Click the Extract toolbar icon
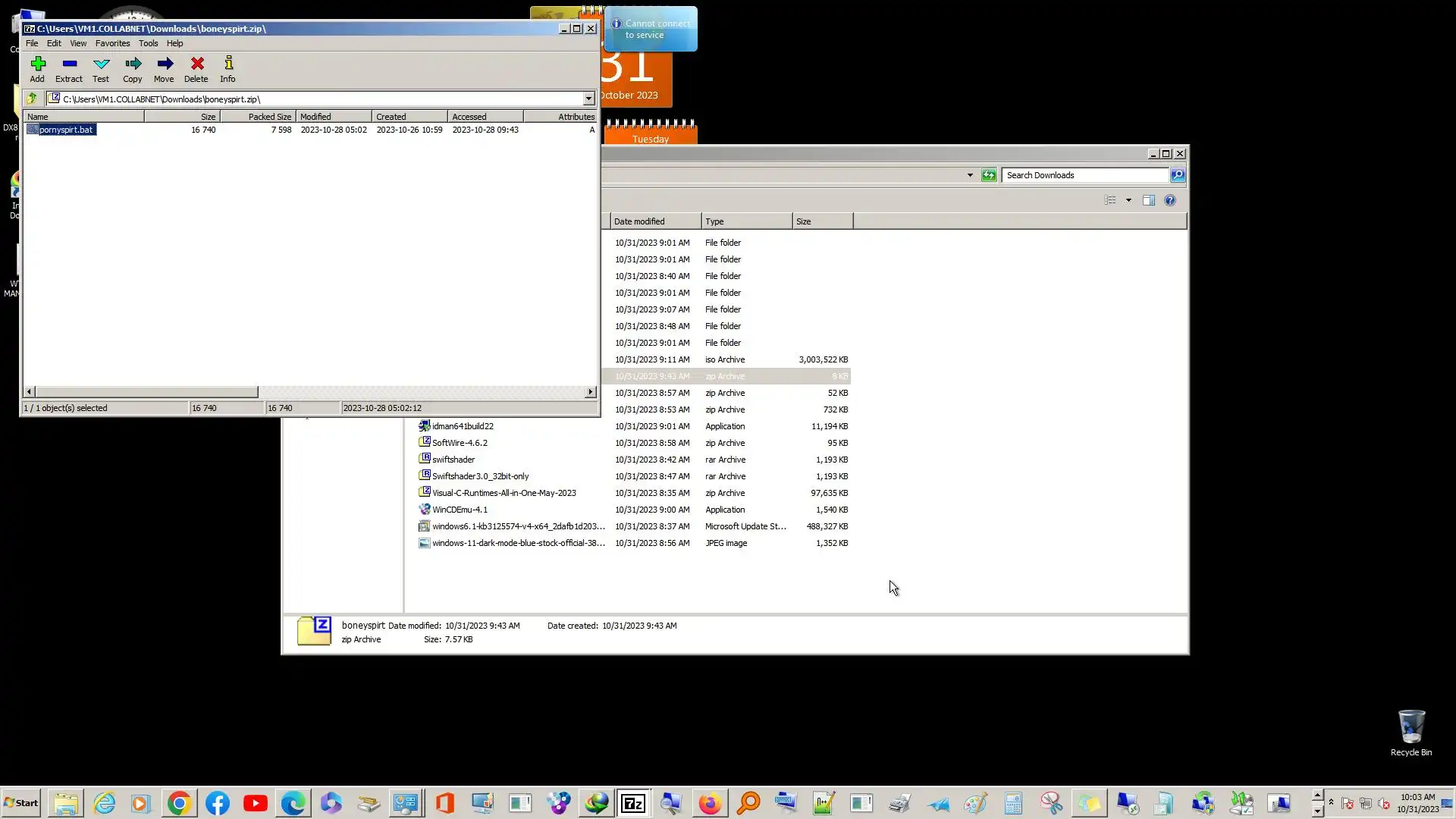 tap(69, 68)
